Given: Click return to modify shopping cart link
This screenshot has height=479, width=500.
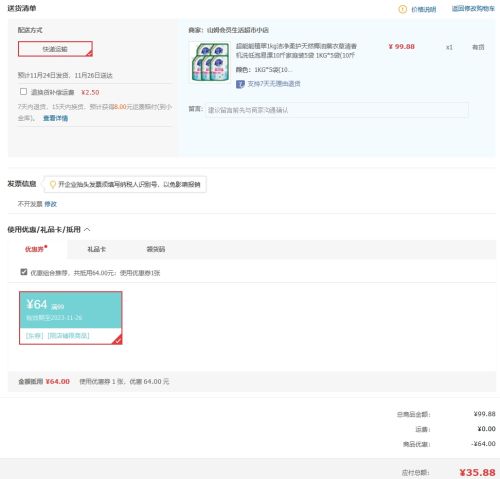Looking at the screenshot, I should [x=473, y=9].
